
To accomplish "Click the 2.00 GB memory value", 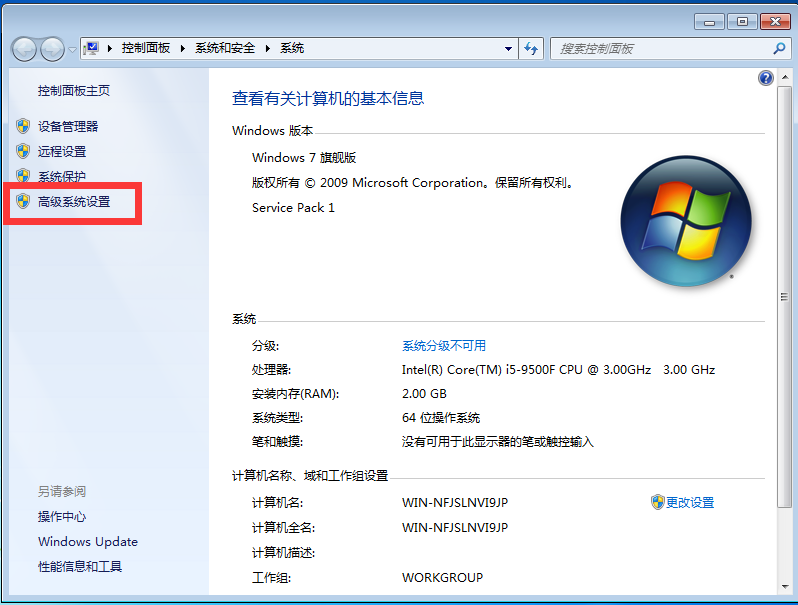I will pos(424,393).
